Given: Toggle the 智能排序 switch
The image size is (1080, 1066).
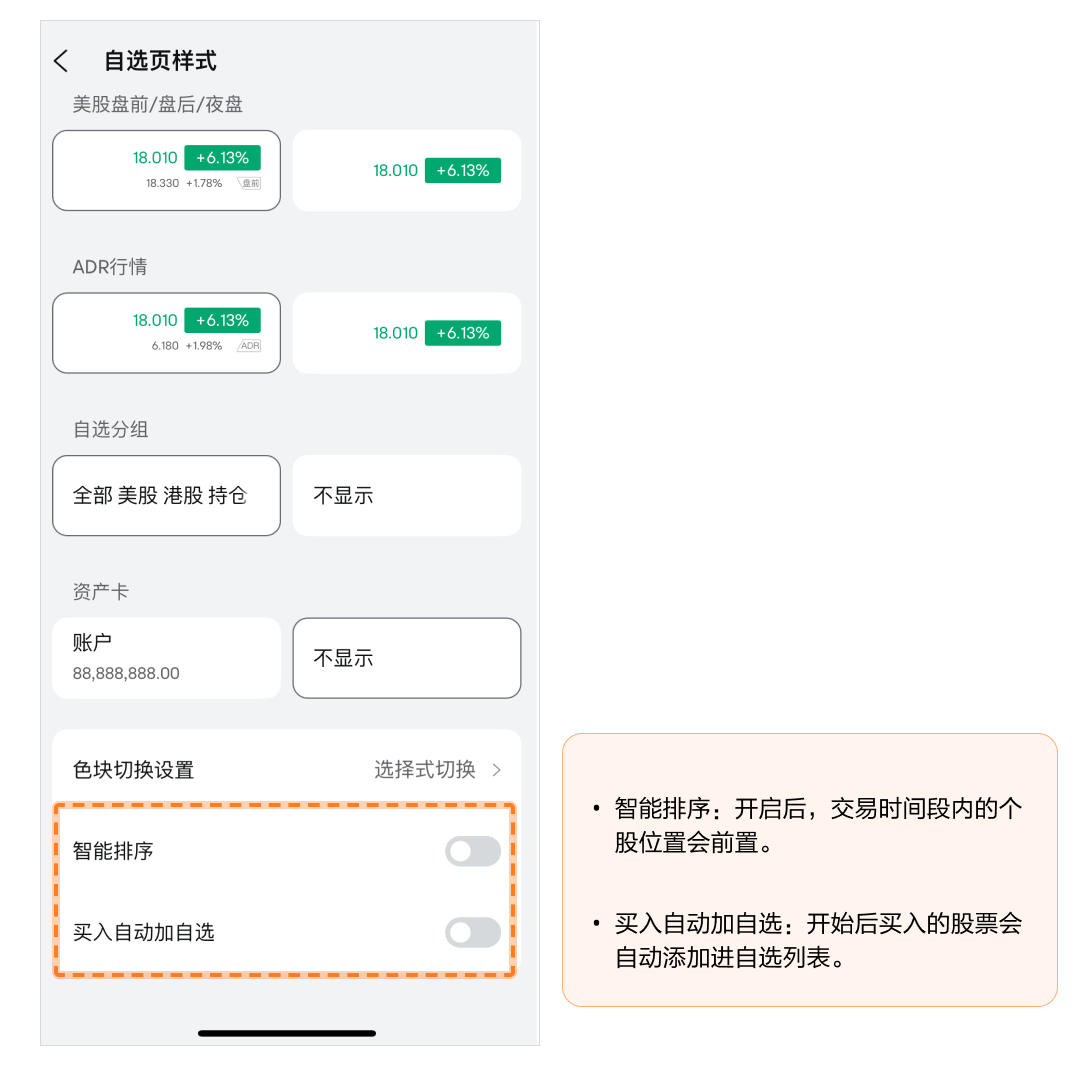Looking at the screenshot, I should pos(472,851).
